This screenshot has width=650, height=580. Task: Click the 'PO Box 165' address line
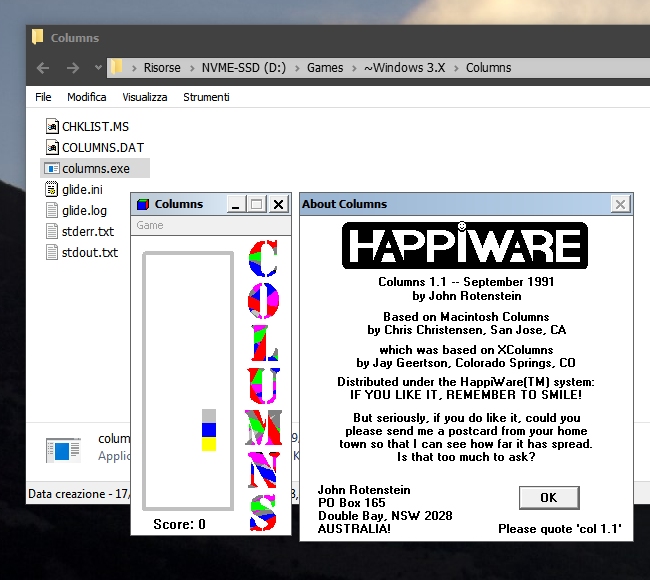pyautogui.click(x=352, y=502)
